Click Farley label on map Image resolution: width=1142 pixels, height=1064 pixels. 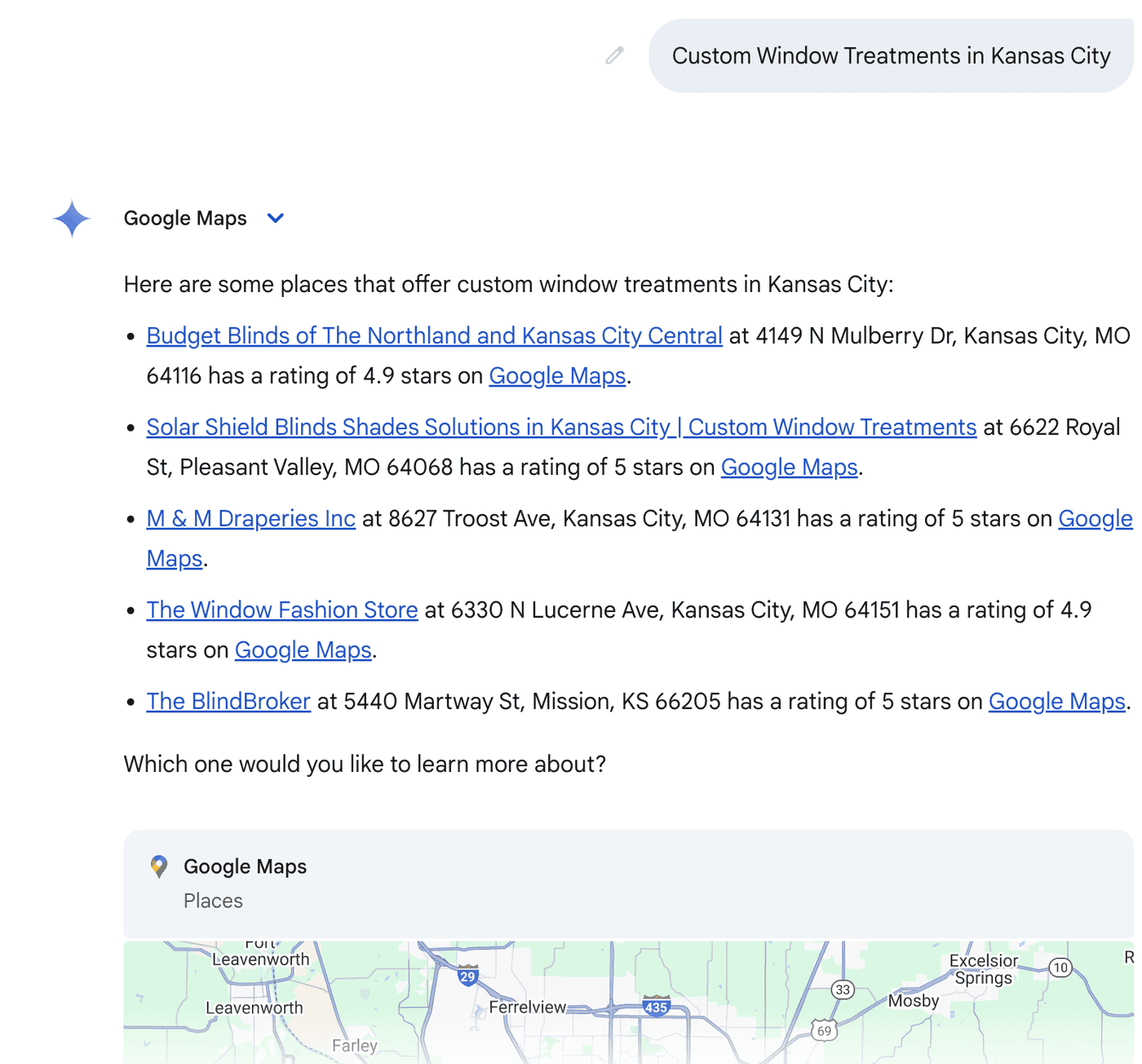(355, 1045)
